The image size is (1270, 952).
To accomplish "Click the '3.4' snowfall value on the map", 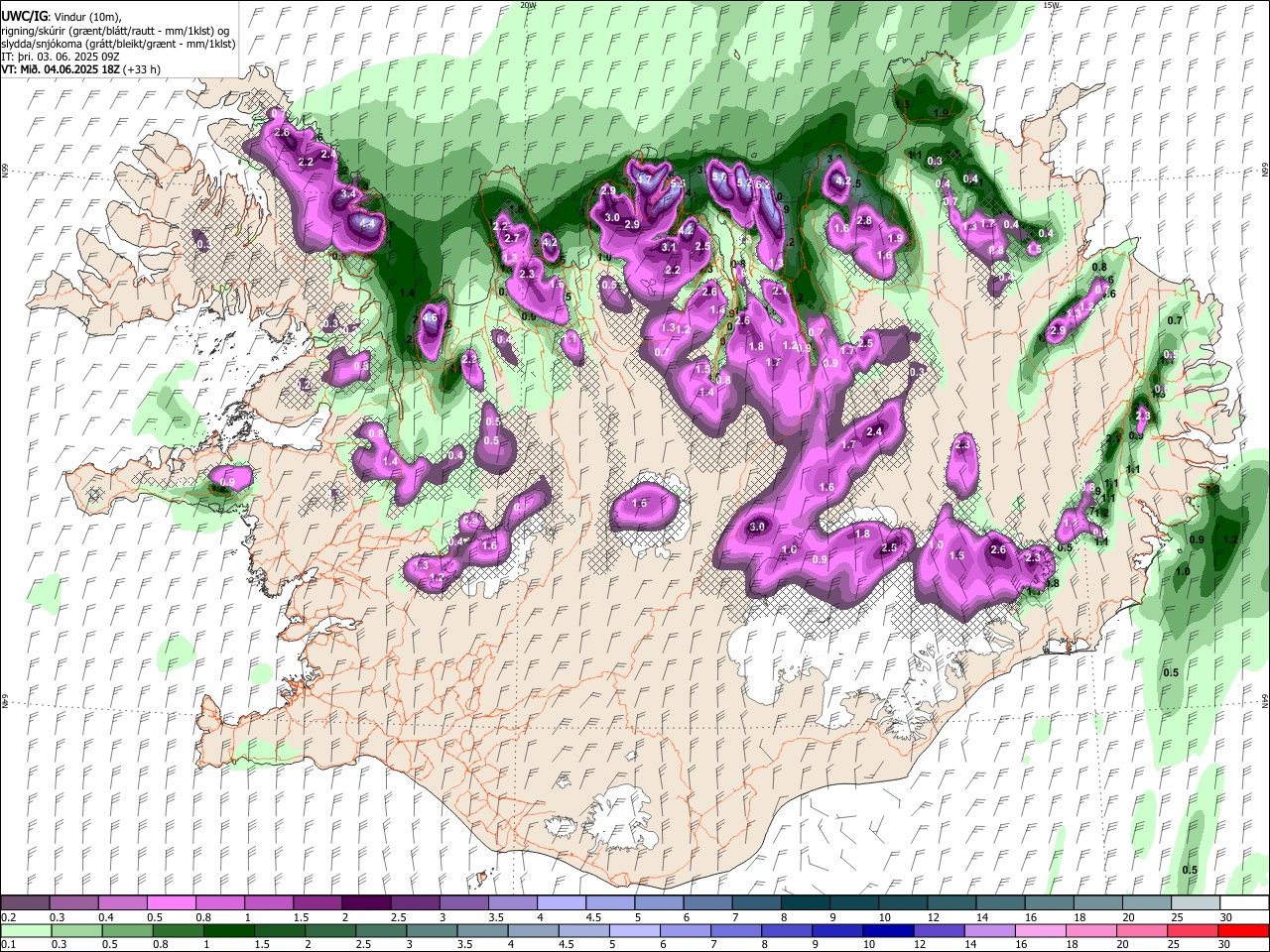I will pos(347,193).
